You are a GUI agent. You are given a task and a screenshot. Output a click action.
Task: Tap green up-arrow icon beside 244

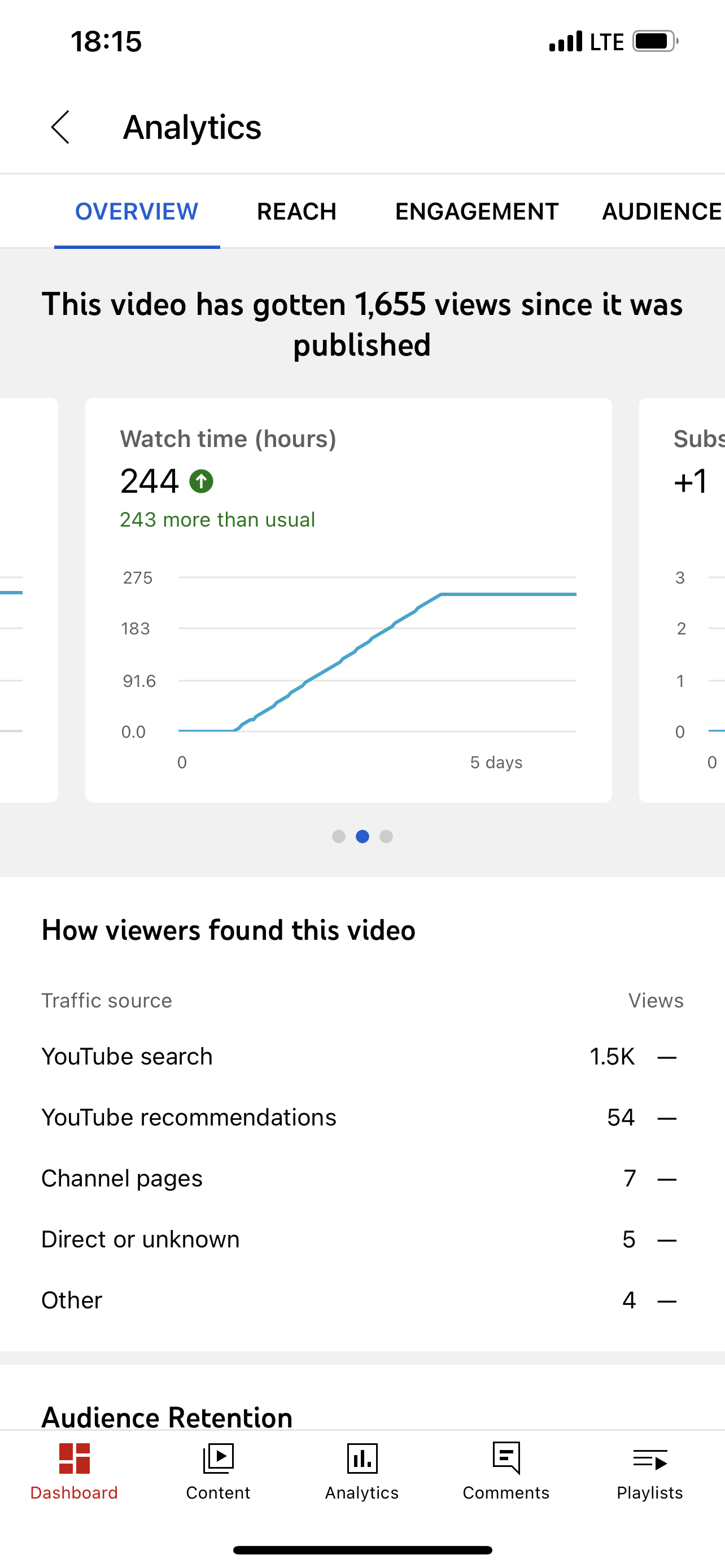202,481
